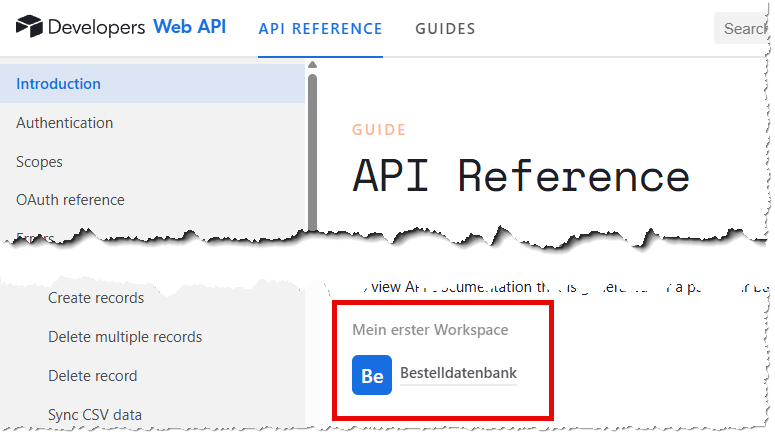Image resolution: width=775 pixels, height=436 pixels.
Task: Go to the Scopes sidebar section
Action: click(x=39, y=162)
